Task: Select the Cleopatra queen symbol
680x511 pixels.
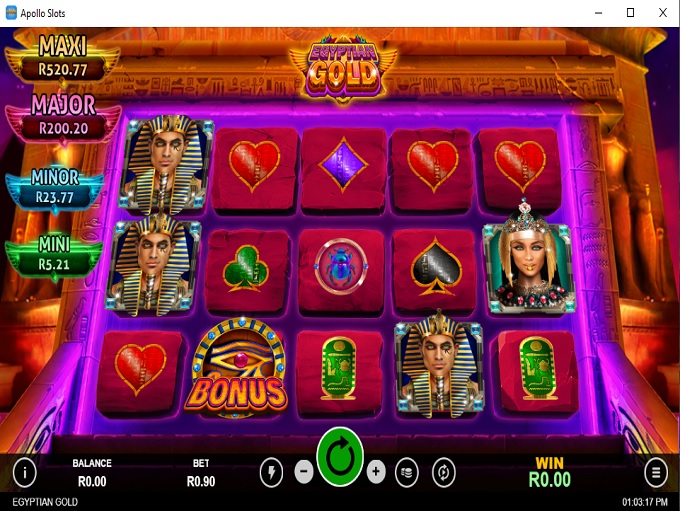Action: click(x=529, y=258)
